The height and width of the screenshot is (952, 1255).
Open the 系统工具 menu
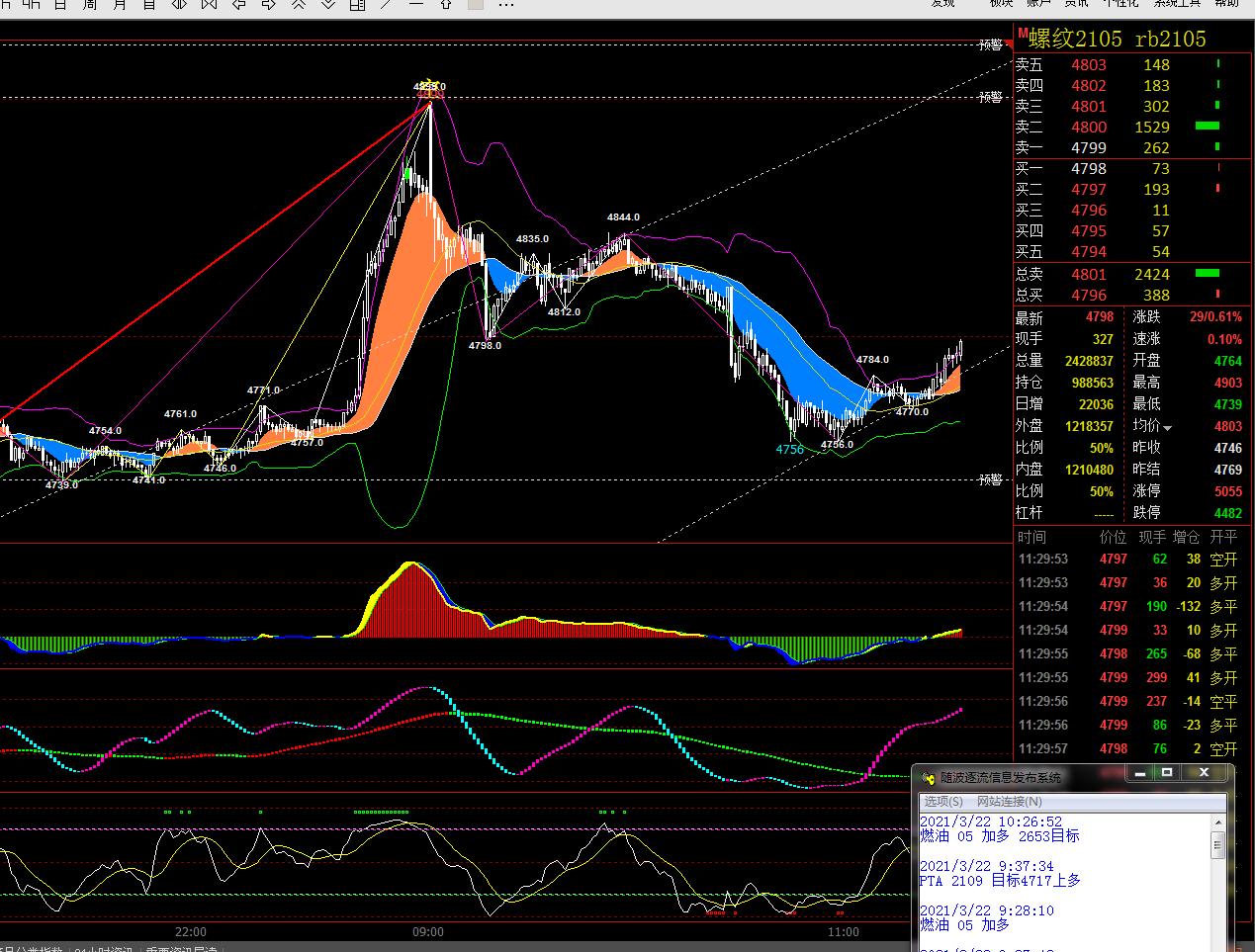1177,3
